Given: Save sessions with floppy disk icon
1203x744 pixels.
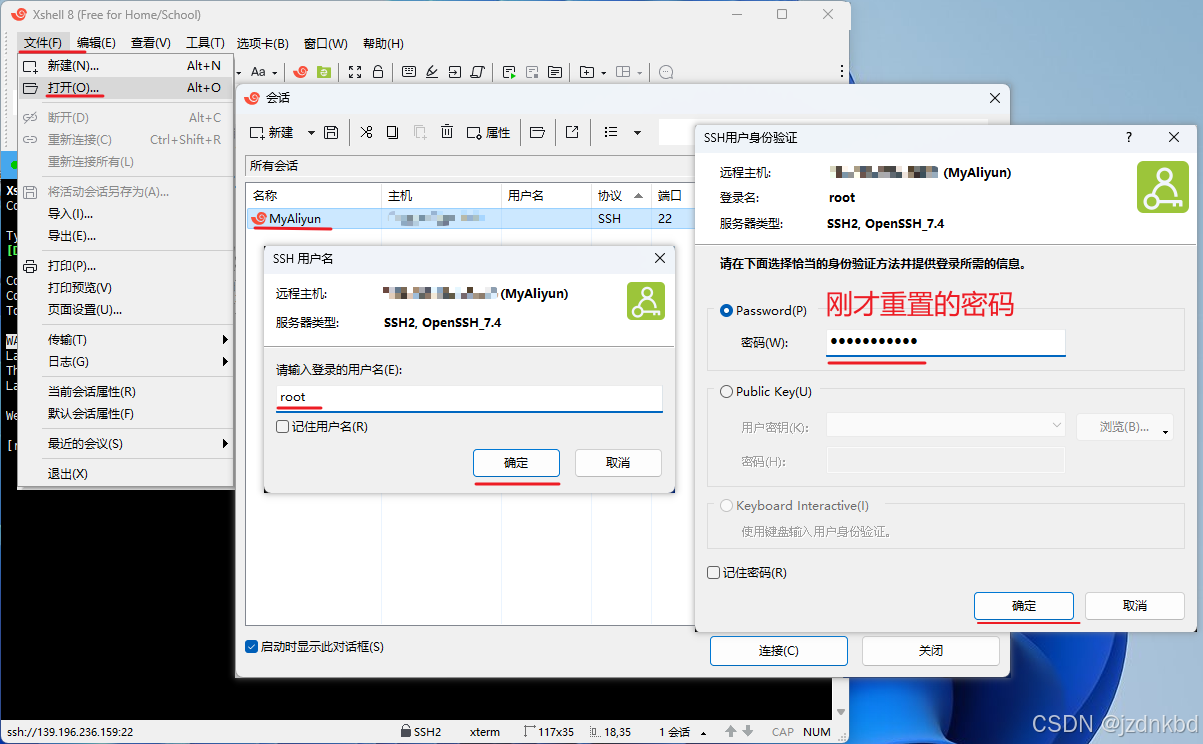Looking at the screenshot, I should (x=331, y=132).
